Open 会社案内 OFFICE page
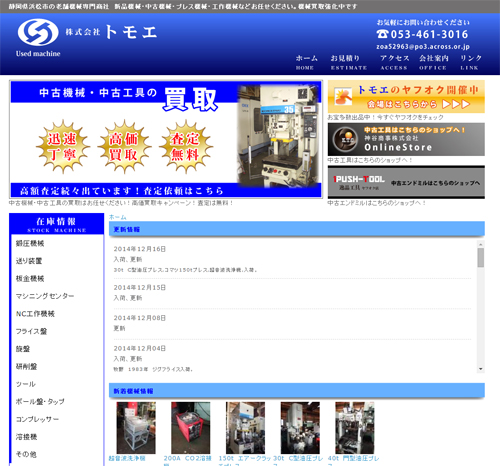 (433, 62)
